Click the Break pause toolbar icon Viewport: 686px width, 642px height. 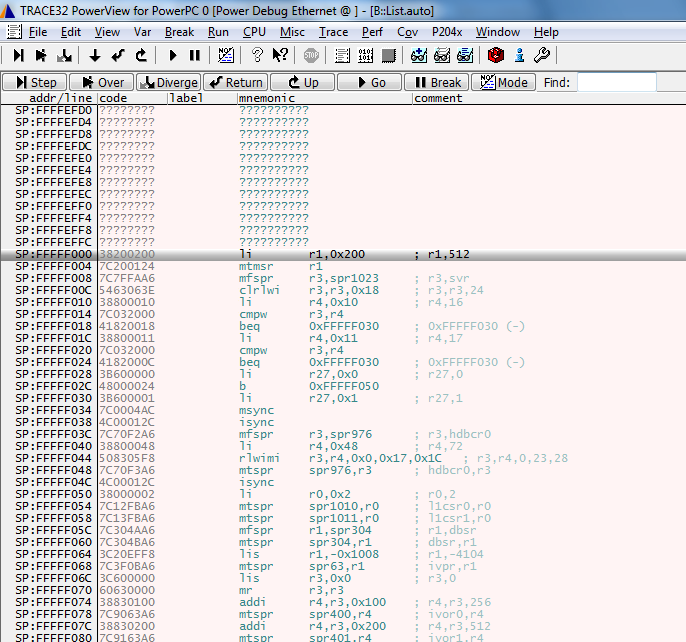(195, 56)
